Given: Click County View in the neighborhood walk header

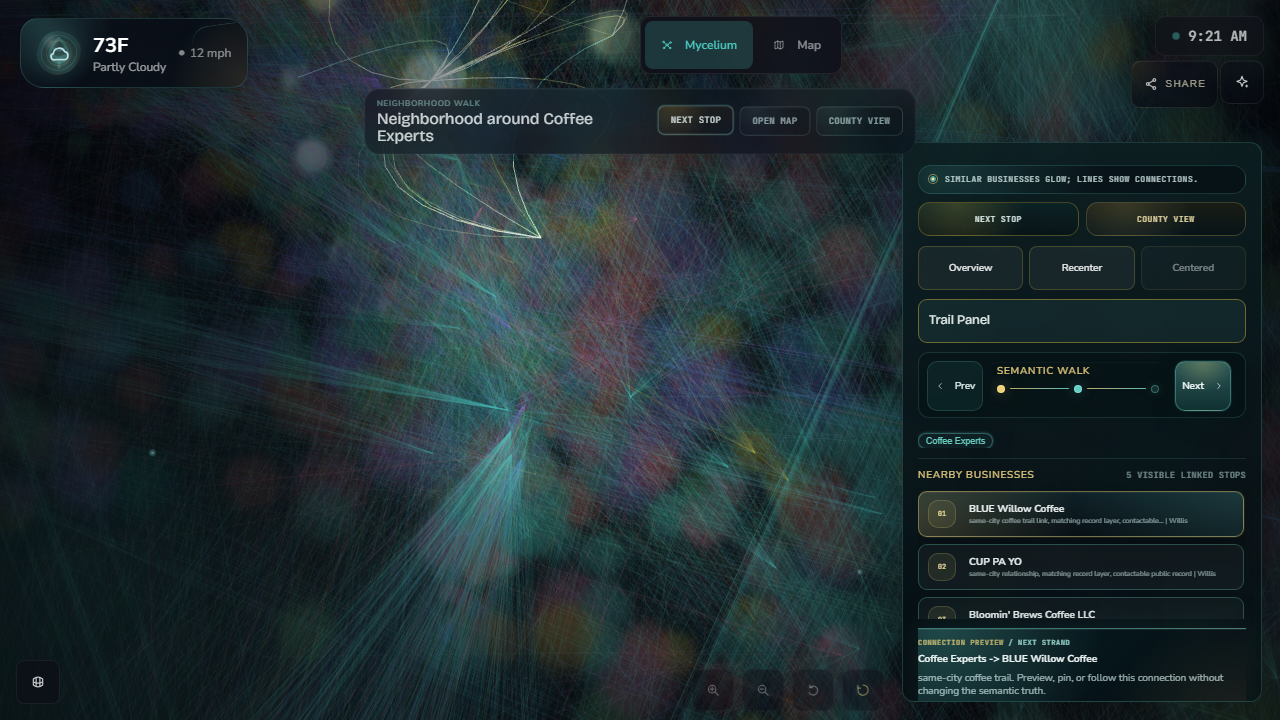Looking at the screenshot, I should pyautogui.click(x=859, y=121).
